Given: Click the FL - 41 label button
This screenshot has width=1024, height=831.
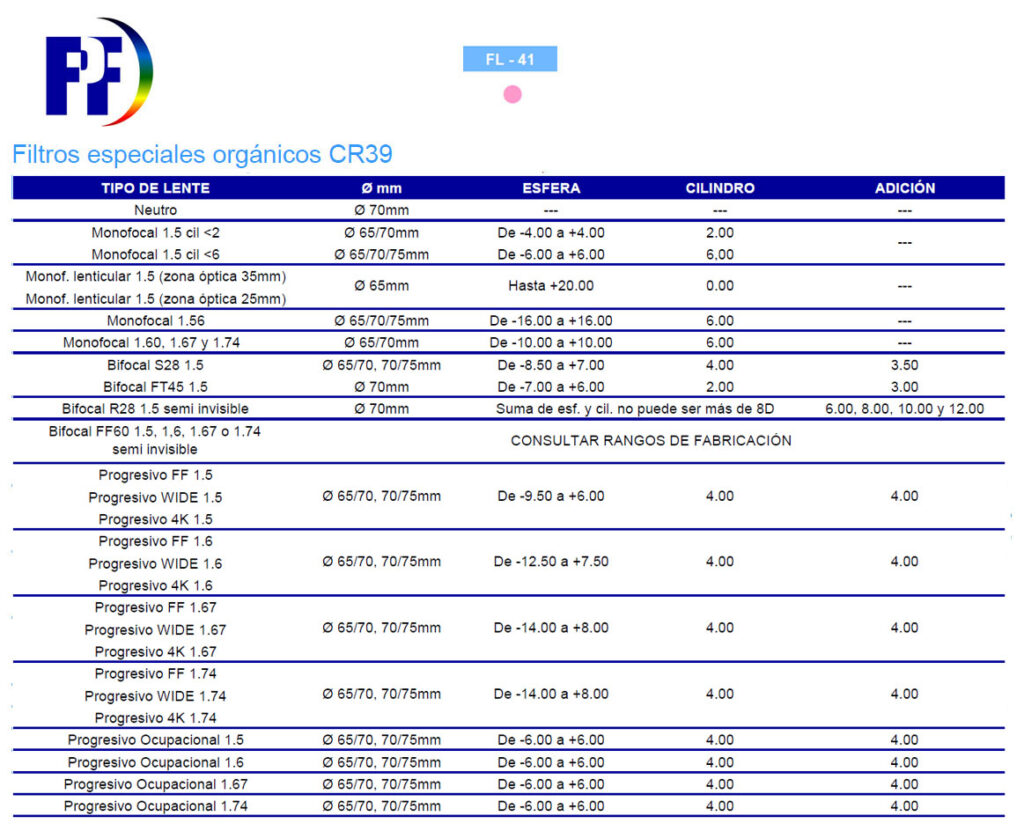Looking at the screenshot, I should (x=509, y=60).
